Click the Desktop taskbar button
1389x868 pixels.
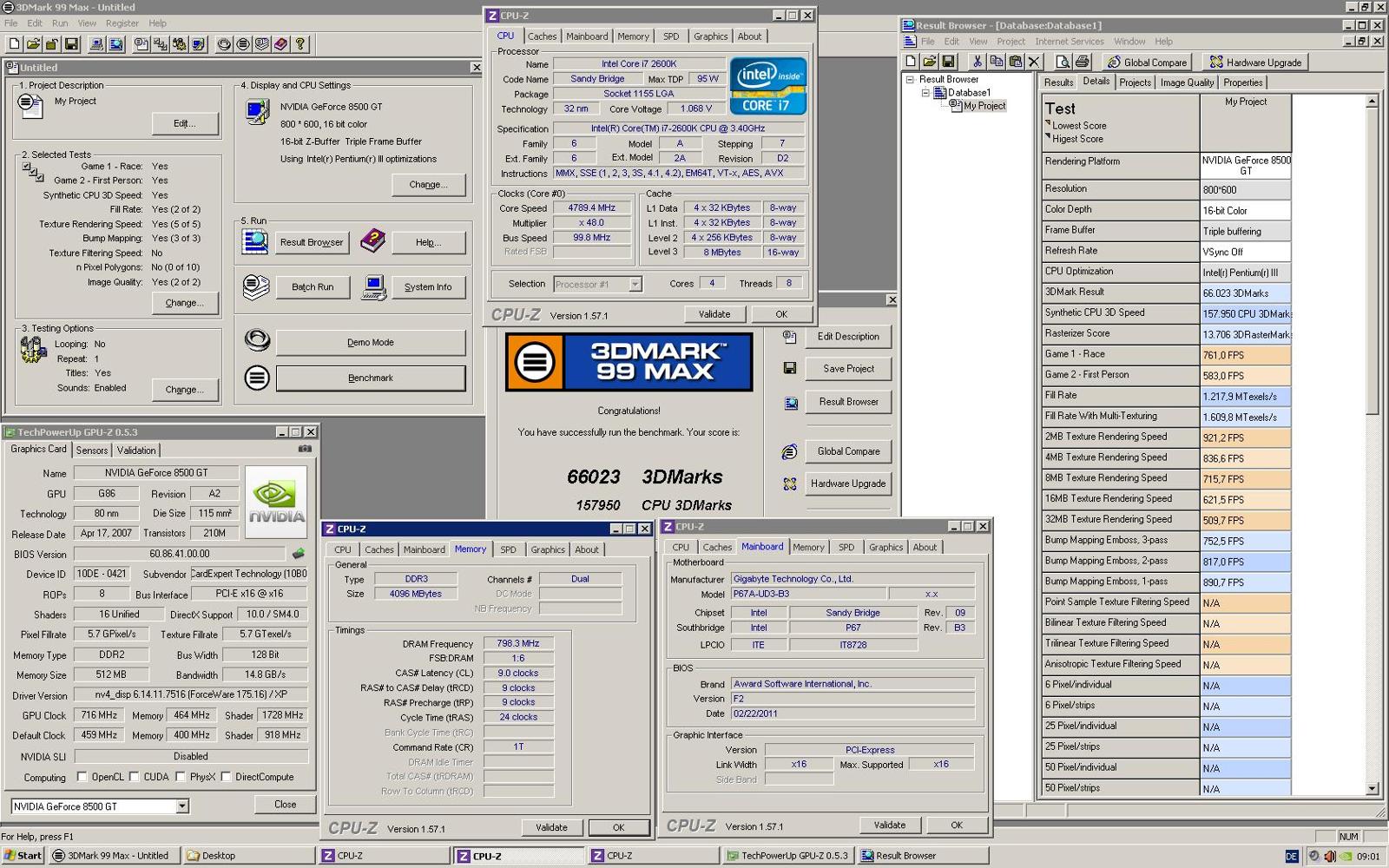click(x=249, y=855)
